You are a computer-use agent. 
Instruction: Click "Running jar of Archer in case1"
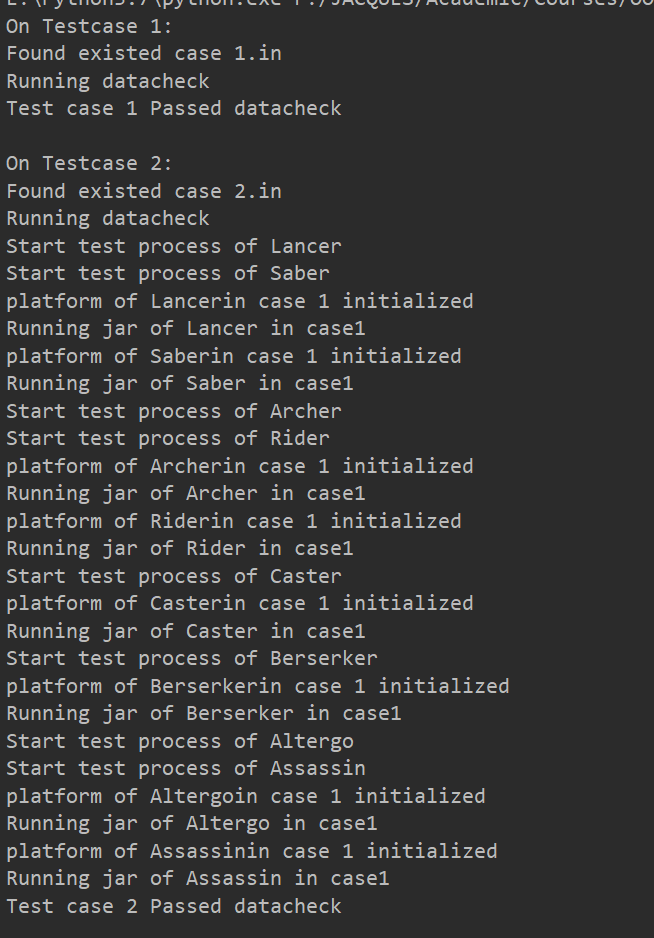[x=185, y=493]
